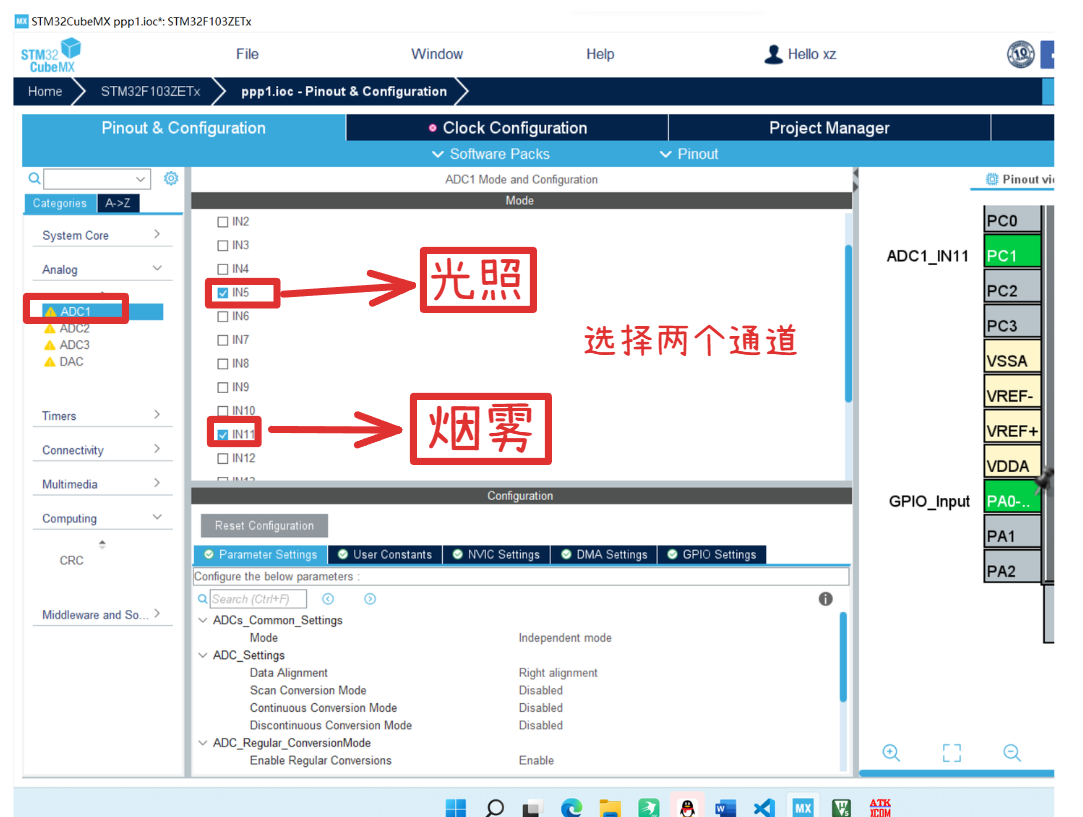
Task: Click the ADC3 warning triangle icon
Action: click(x=50, y=345)
